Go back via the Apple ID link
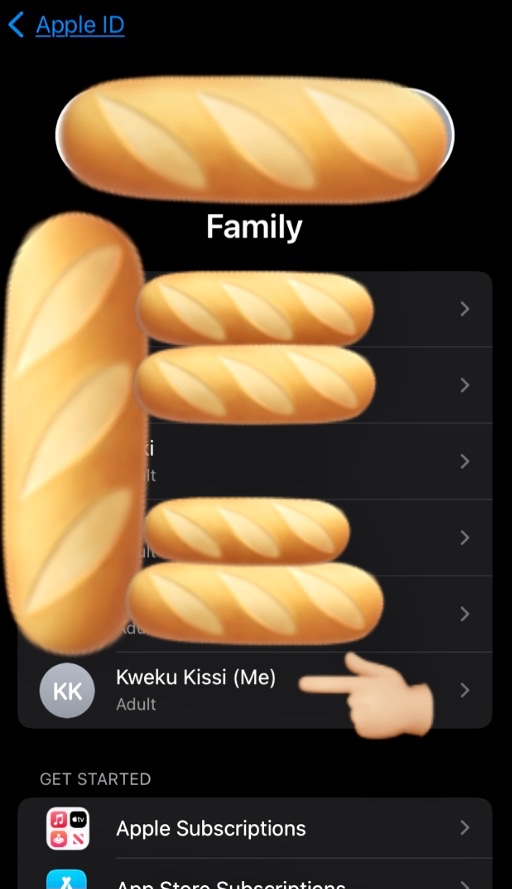 click(80, 25)
